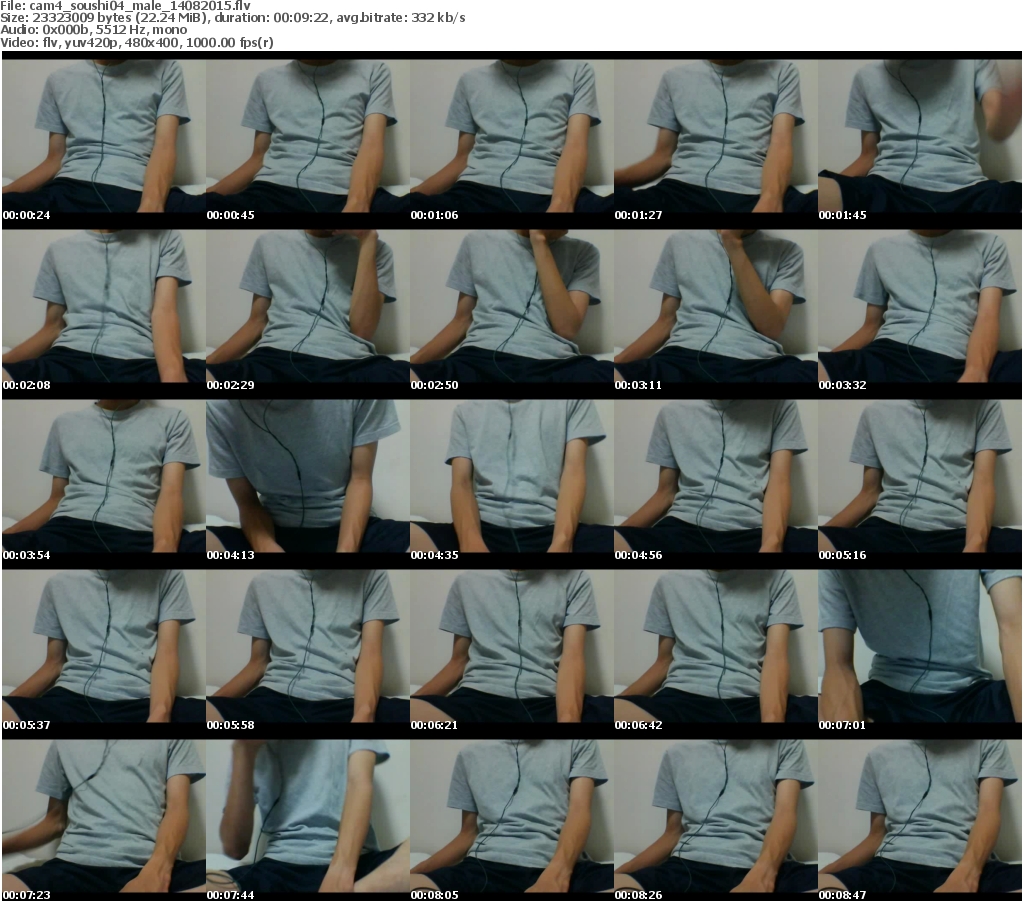
Task: Click the audio info line '5512 Hz, mono'
Action: (141, 30)
